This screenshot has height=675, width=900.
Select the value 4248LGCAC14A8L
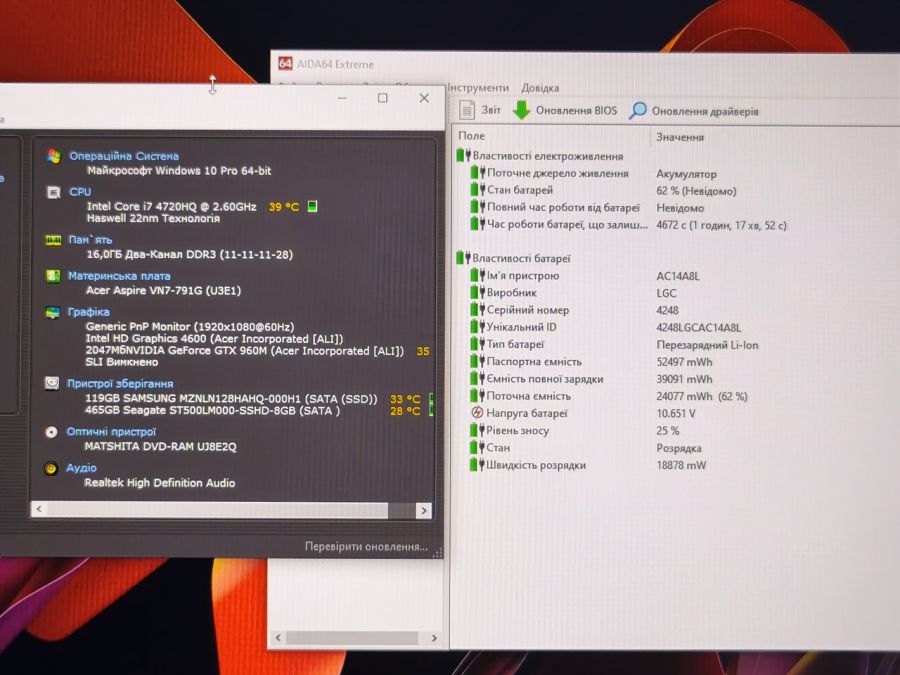[x=699, y=328]
